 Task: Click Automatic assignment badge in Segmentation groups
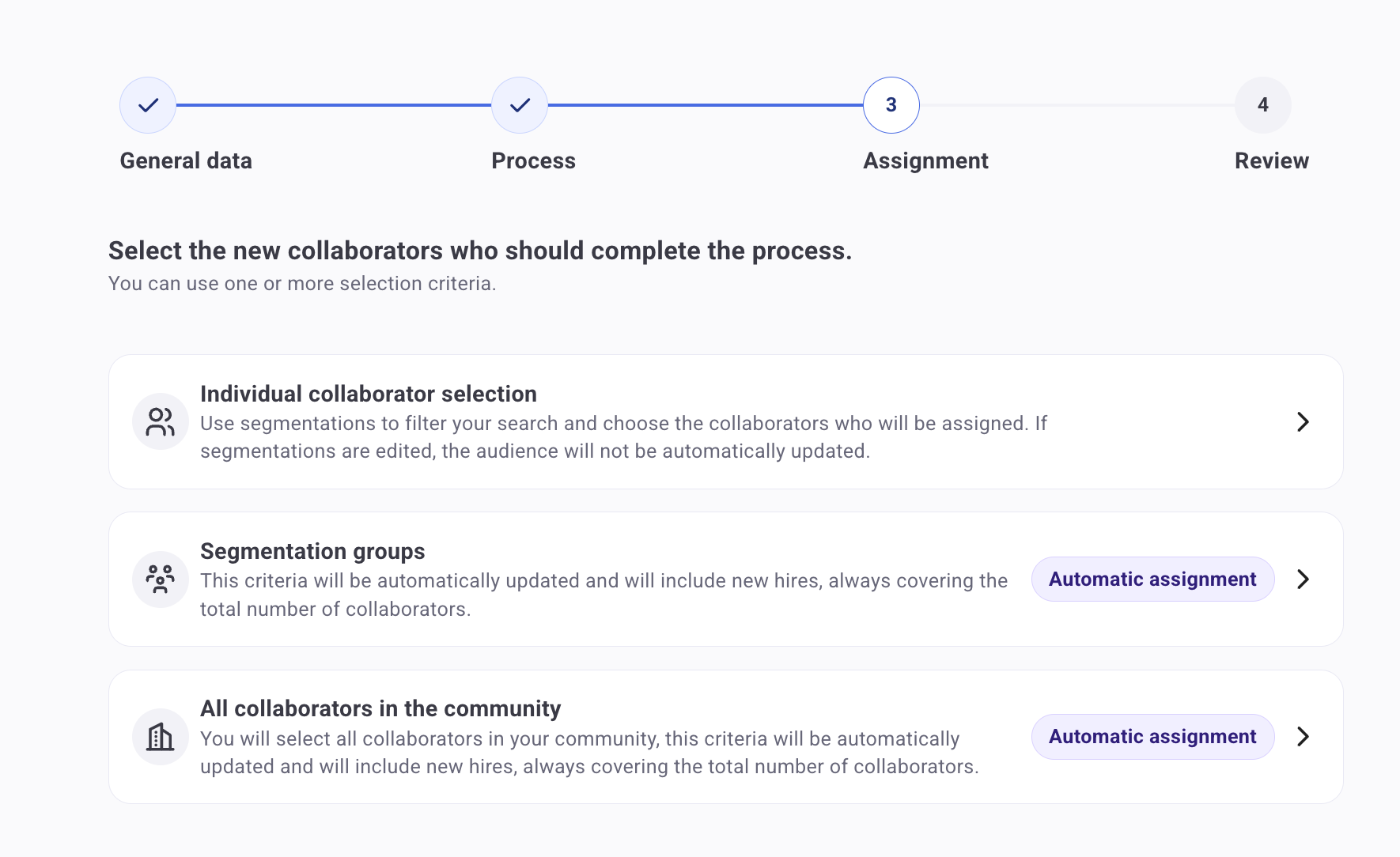[1152, 580]
